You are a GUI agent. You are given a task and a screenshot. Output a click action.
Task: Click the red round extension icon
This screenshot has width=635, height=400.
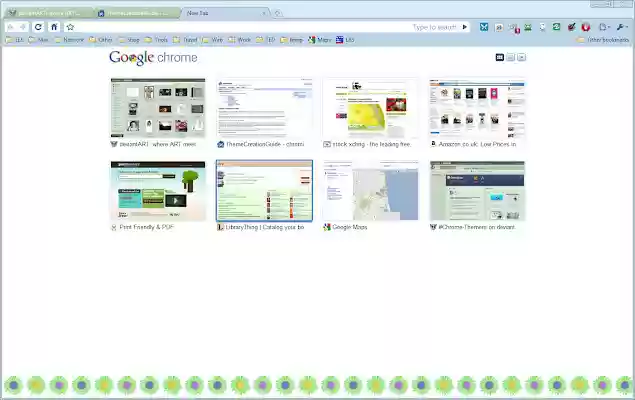click(586, 27)
